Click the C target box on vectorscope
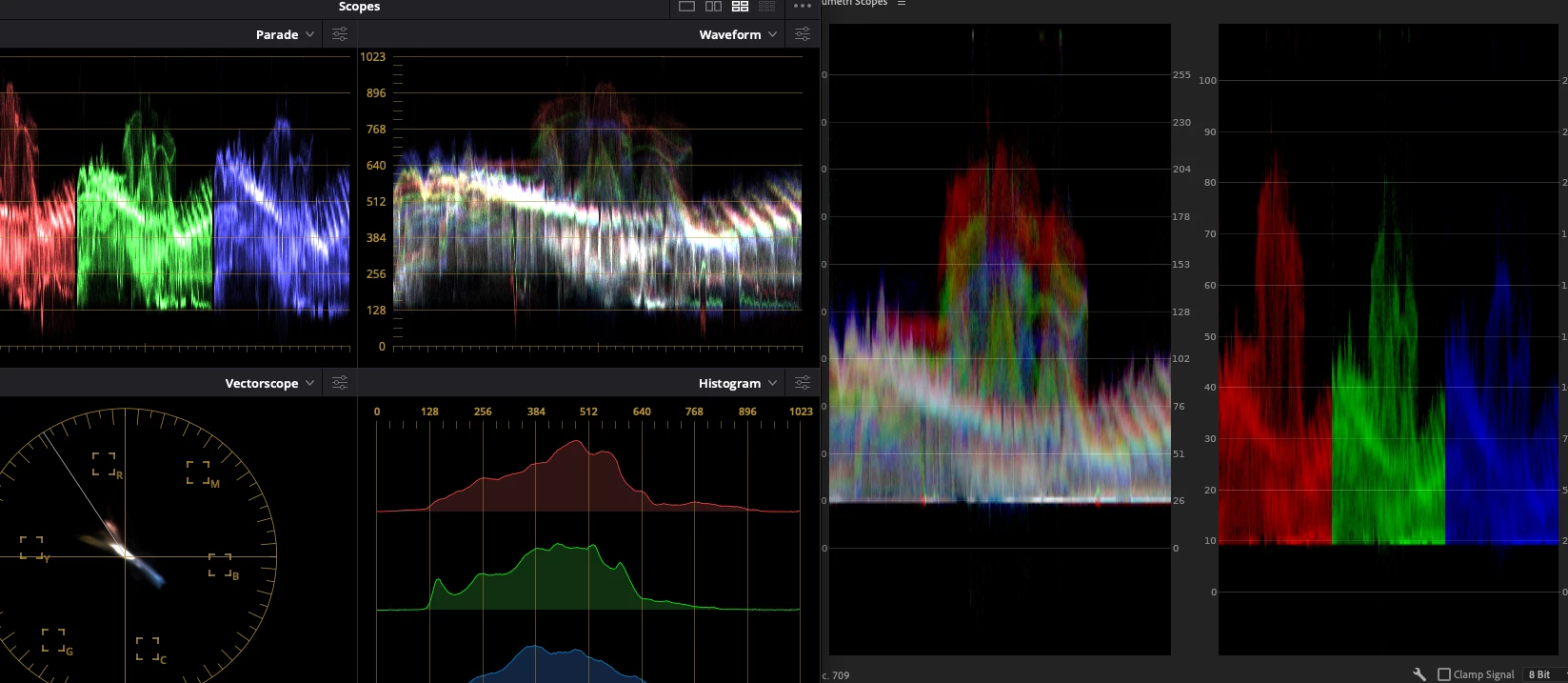This screenshot has width=1568, height=683. point(148,649)
